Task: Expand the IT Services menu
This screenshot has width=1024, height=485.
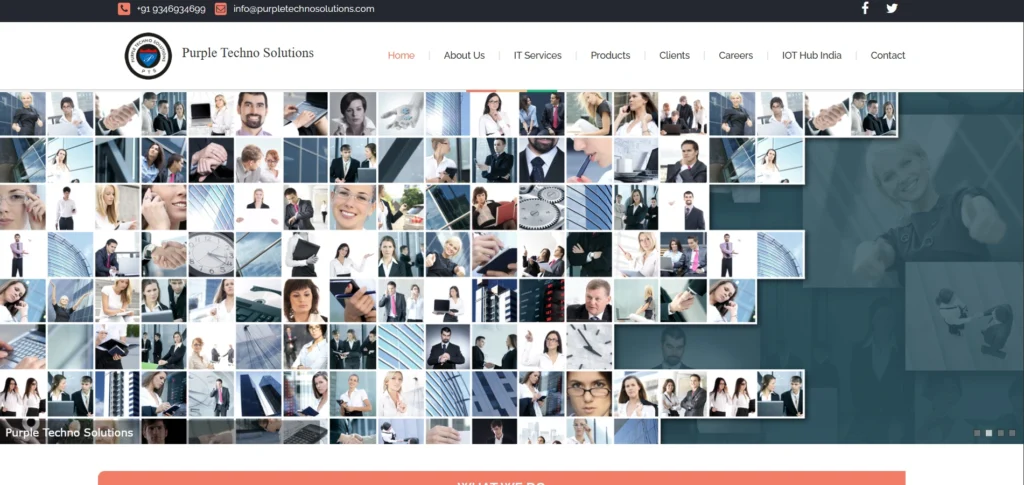Action: click(x=537, y=56)
